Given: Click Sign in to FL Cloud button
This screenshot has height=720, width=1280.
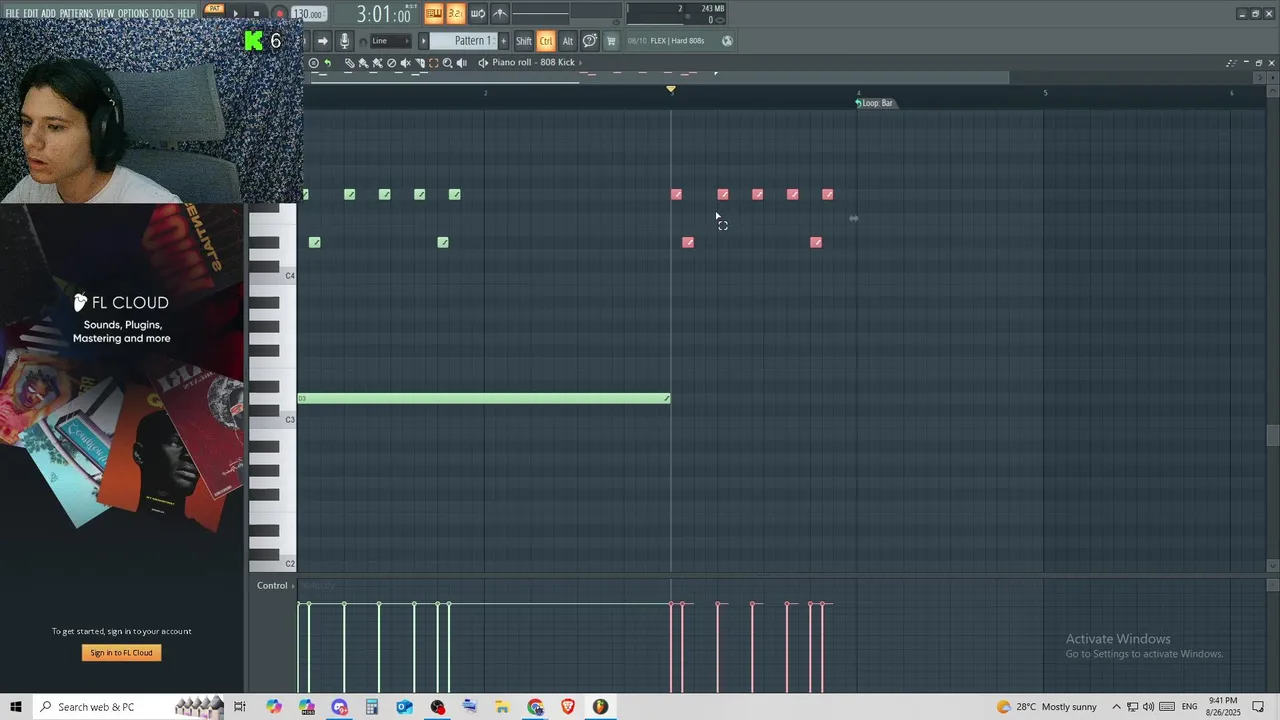Looking at the screenshot, I should 122,653.
